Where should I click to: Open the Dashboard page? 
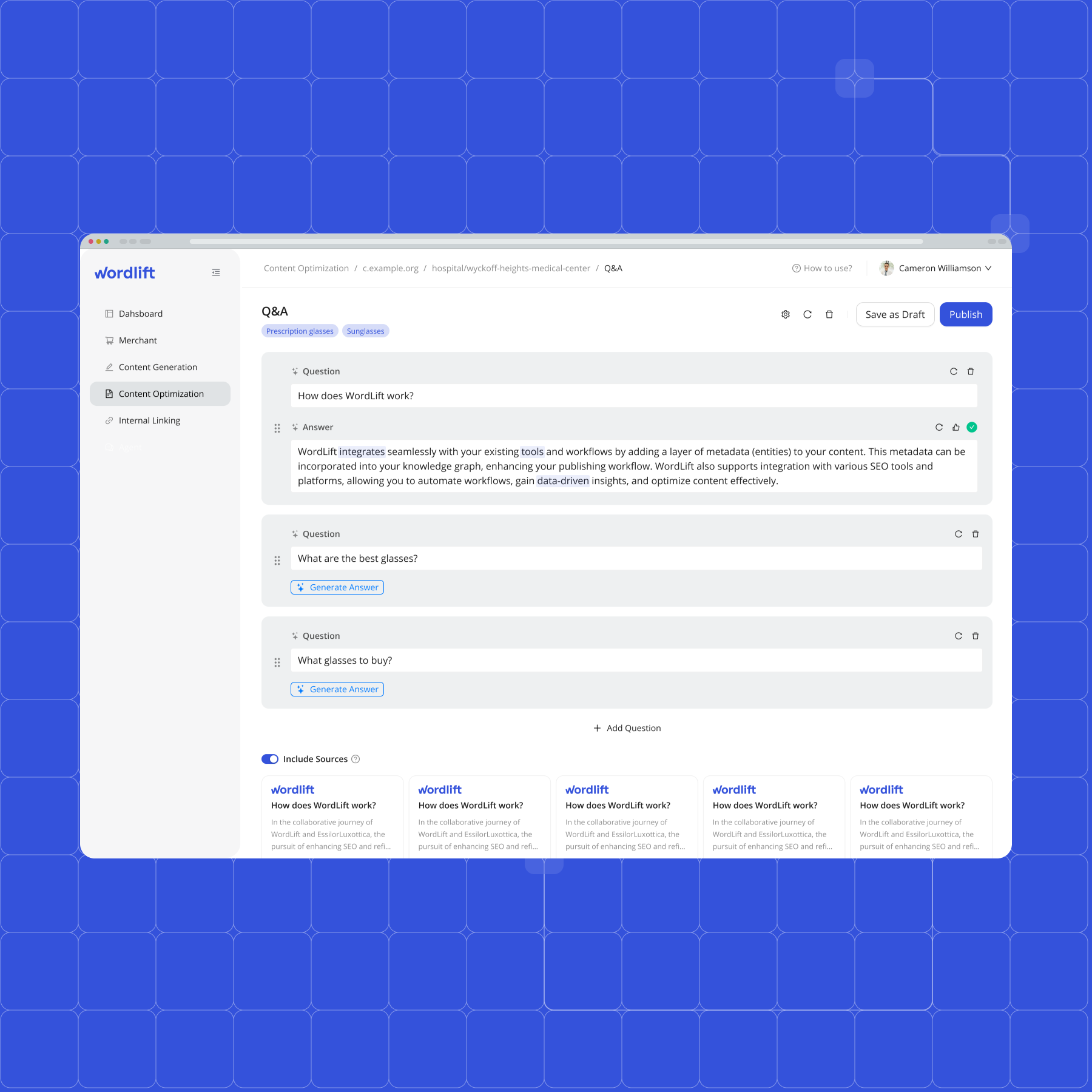(x=140, y=314)
